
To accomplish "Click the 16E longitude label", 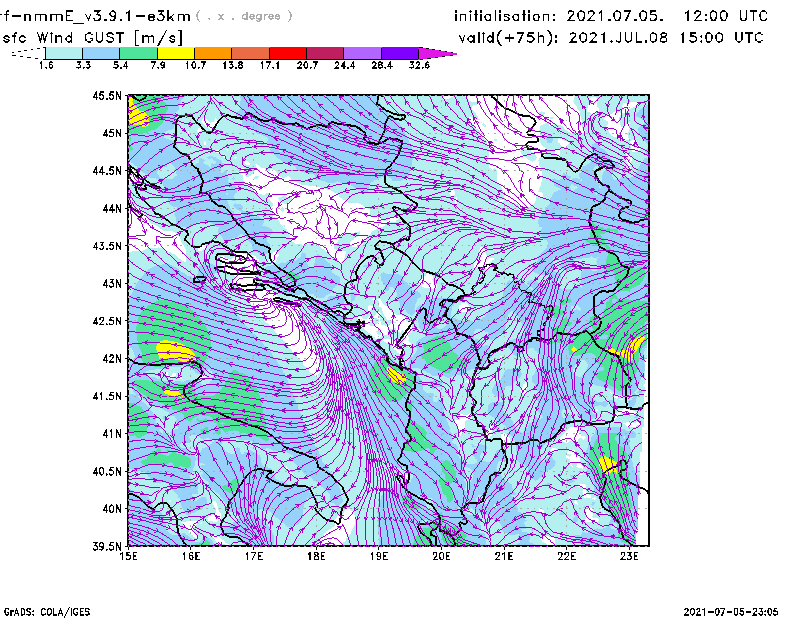I will tap(191, 556).
